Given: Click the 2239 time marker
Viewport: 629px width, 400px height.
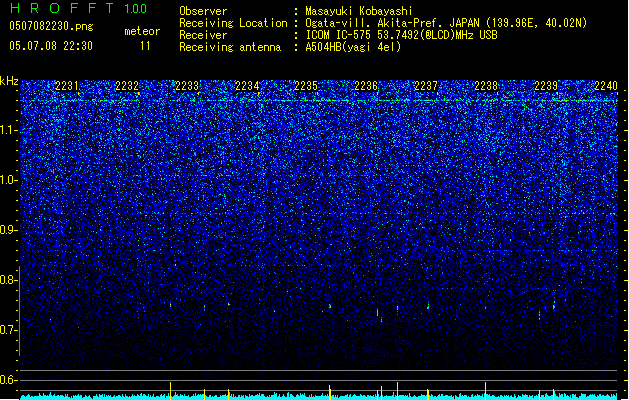Looking at the screenshot, I should [546, 86].
